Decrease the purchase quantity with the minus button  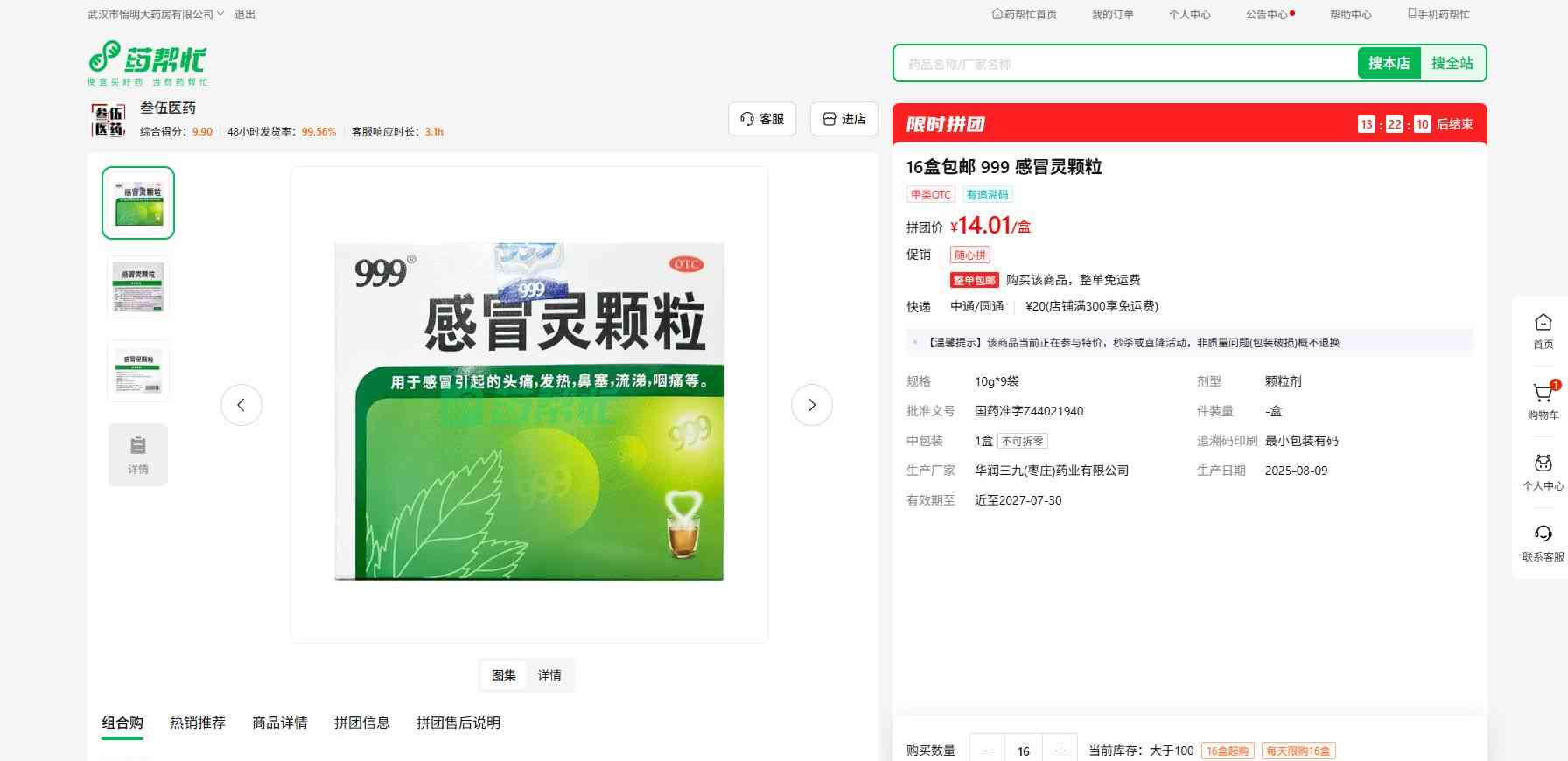pyautogui.click(x=988, y=751)
